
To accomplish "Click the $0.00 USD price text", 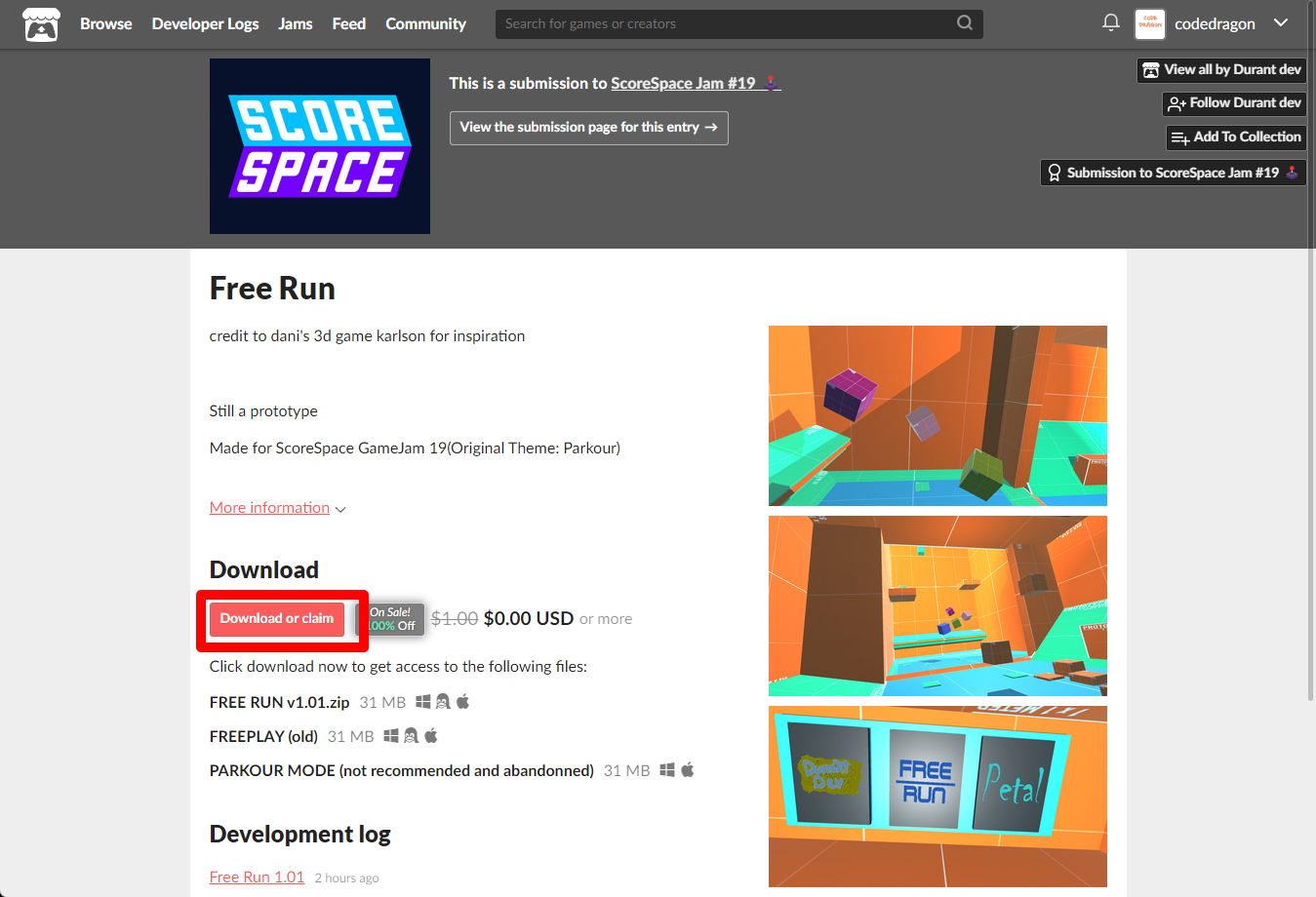I will (528, 619).
